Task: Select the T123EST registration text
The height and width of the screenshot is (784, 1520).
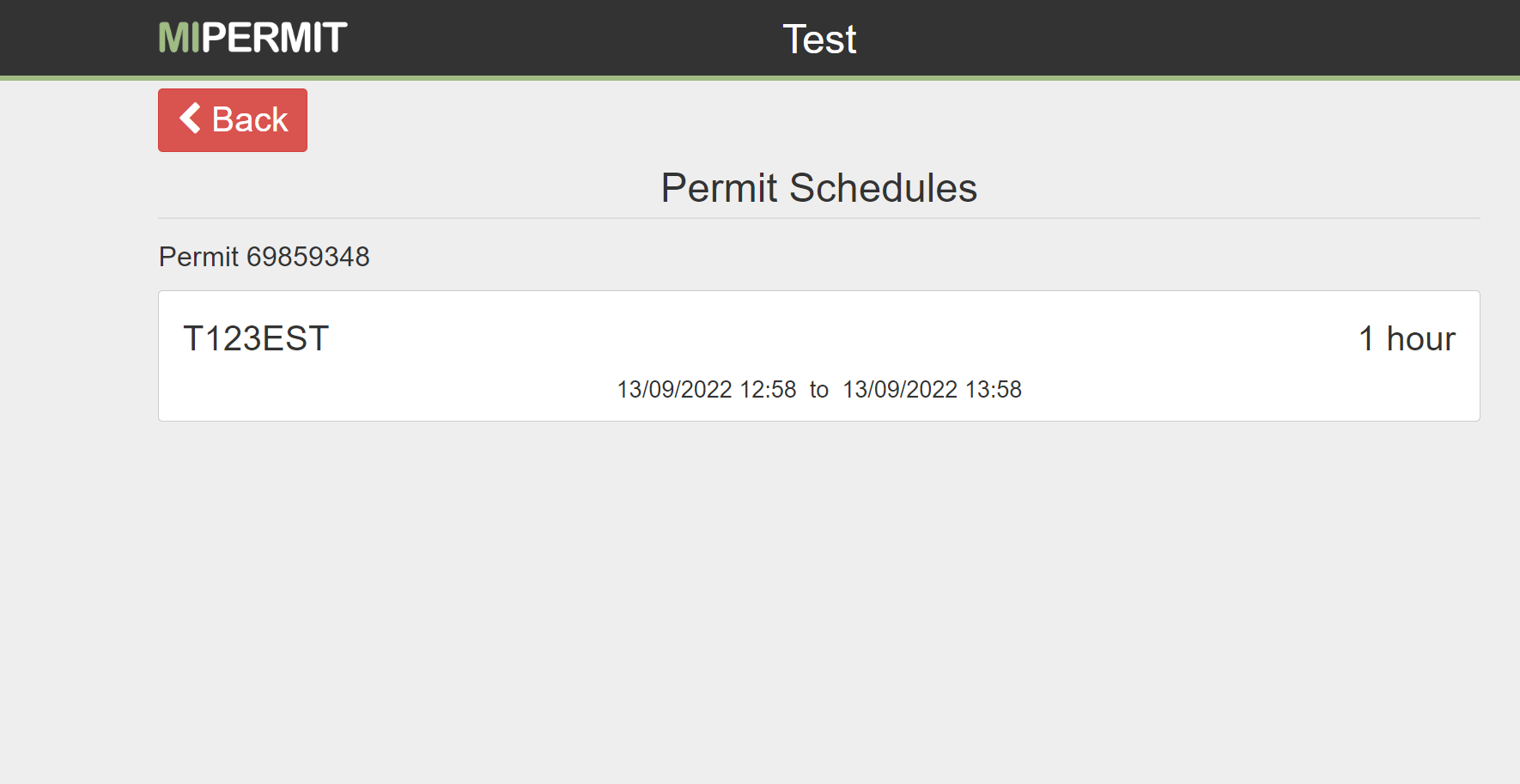Action: pyautogui.click(x=256, y=338)
